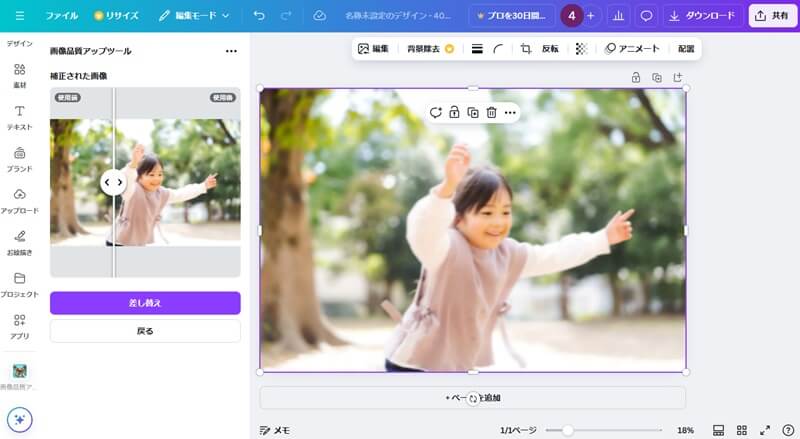Image resolution: width=800 pixels, height=439 pixels.
Task: Click the zoom level slider
Action: (603, 430)
